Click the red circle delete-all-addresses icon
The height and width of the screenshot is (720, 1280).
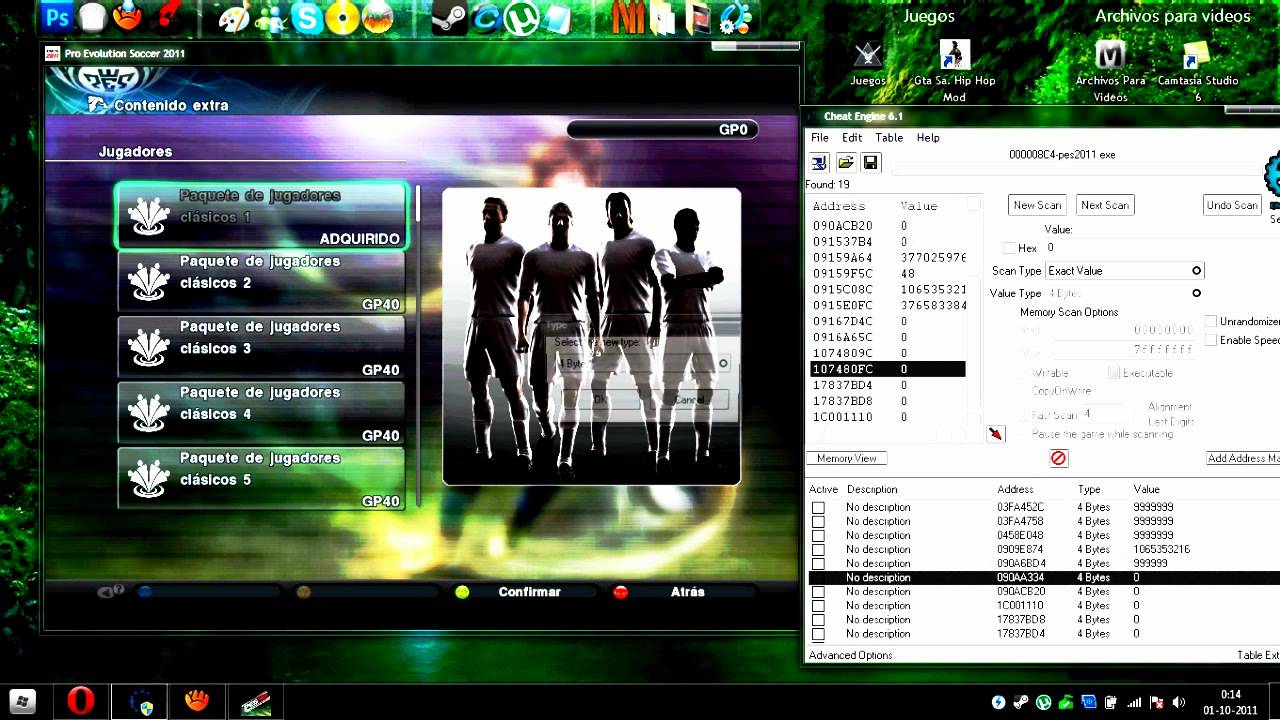tap(1058, 458)
